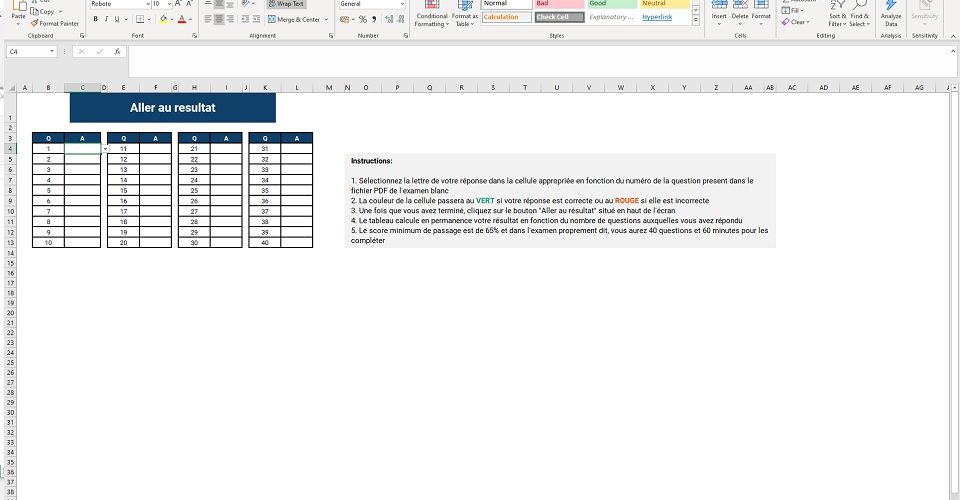Align text right in Alignment group
Viewport: 960px width, 500px height.
tap(230, 20)
